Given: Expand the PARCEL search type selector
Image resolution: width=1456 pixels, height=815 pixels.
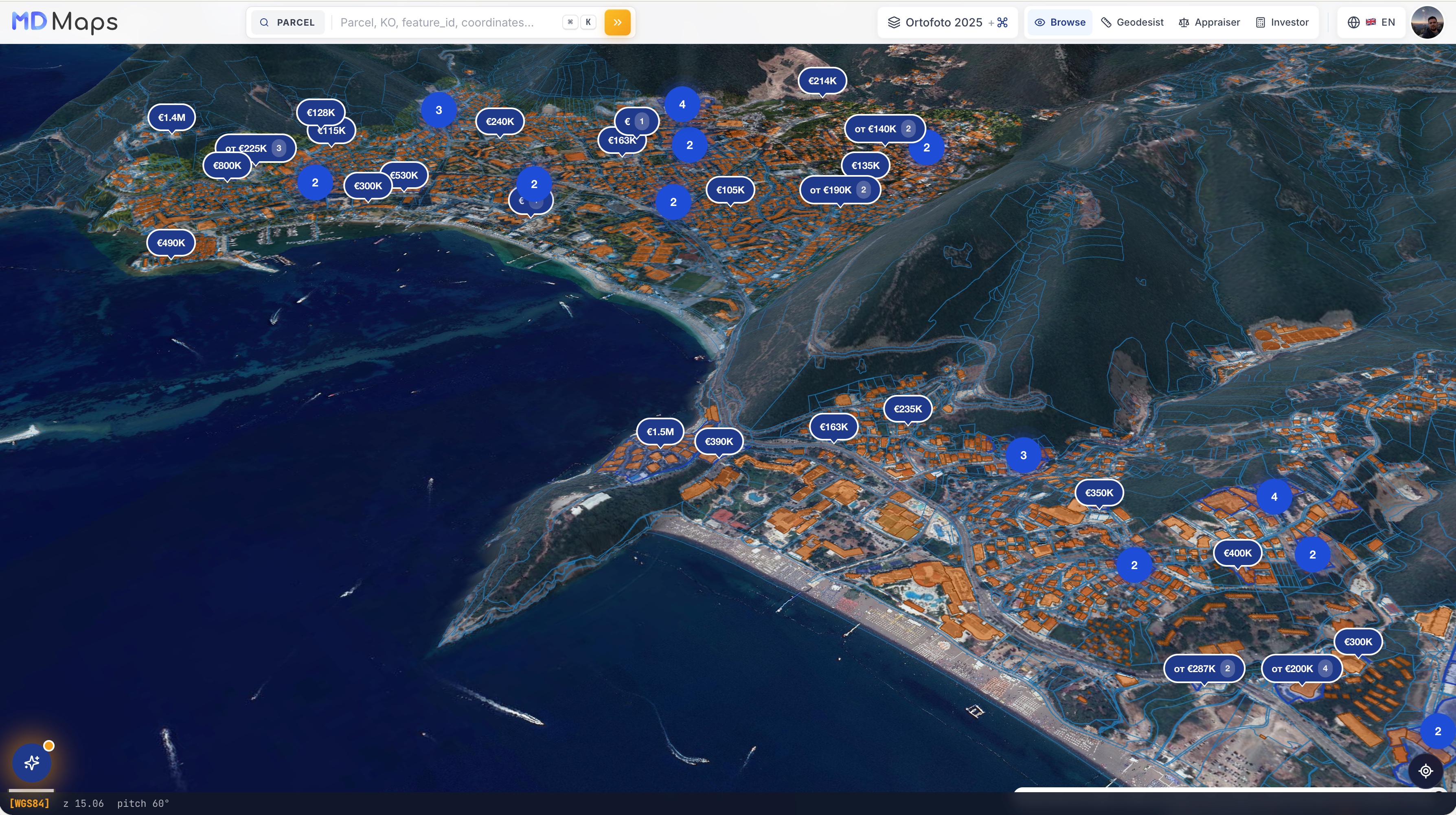Looking at the screenshot, I should (288, 23).
